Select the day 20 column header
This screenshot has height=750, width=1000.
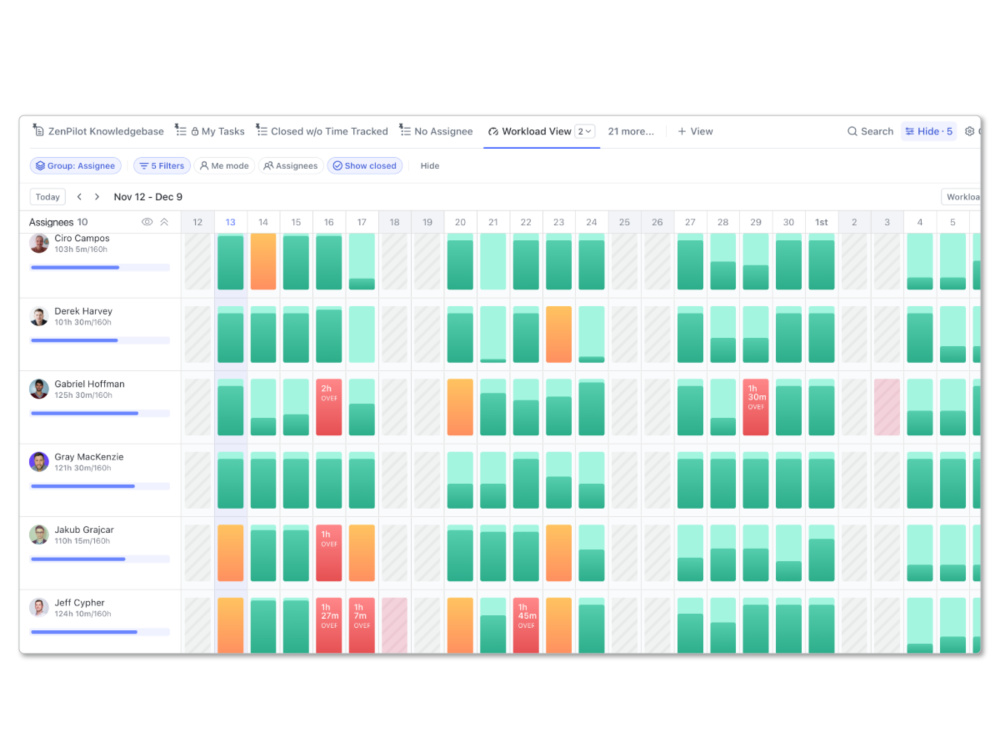pyautogui.click(x=460, y=222)
